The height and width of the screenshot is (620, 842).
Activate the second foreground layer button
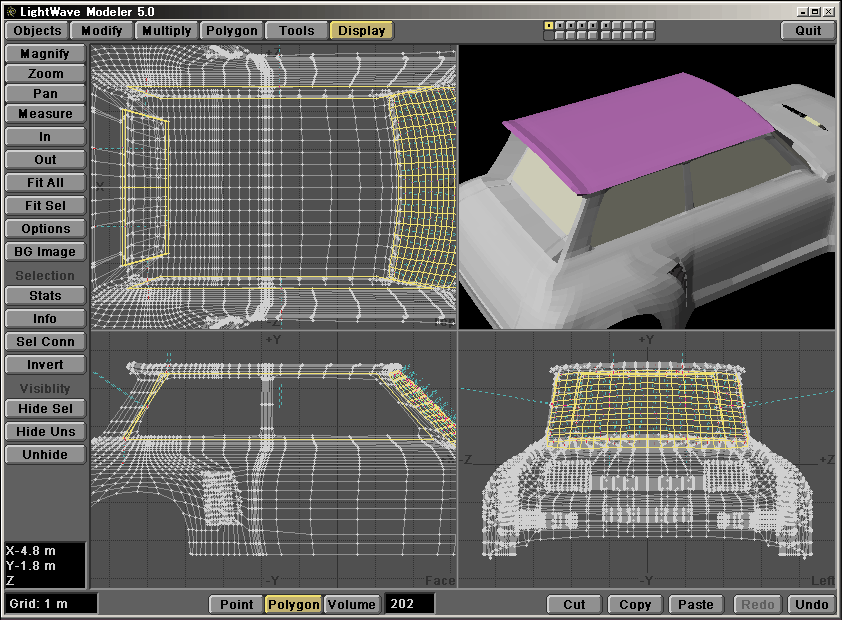[560, 25]
